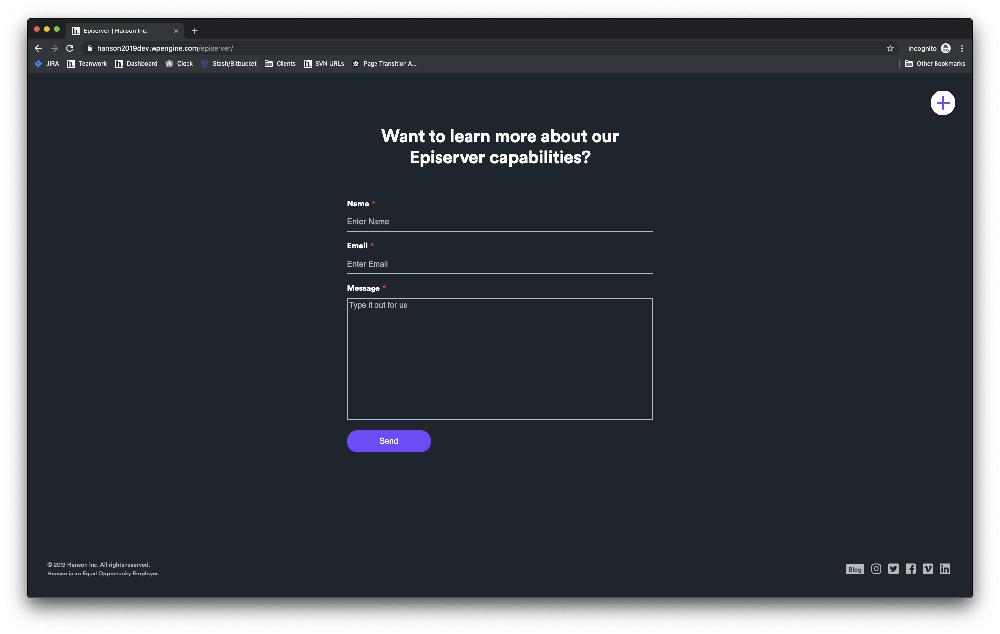Visit the Twitter page from the footer
Viewport: 1000px width, 634px height.
pyautogui.click(x=893, y=569)
